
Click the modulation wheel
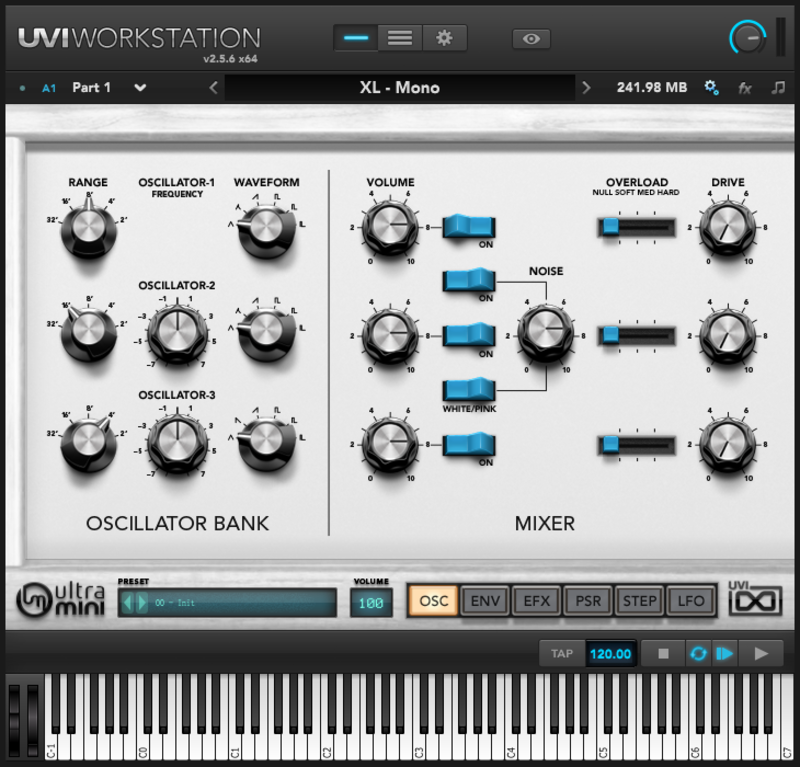click(x=33, y=720)
